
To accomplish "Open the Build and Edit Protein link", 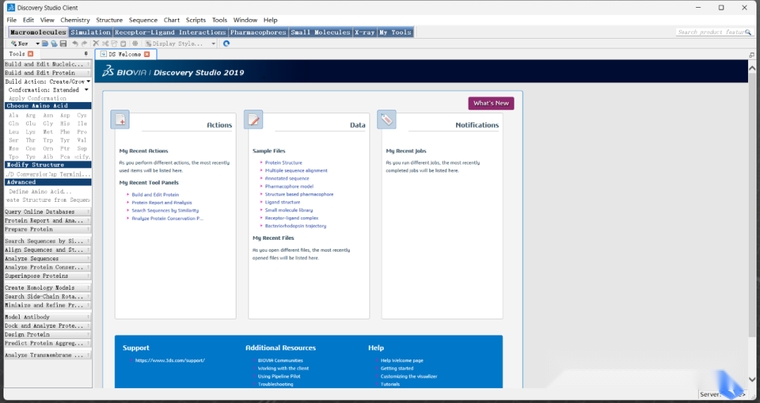I will 155,194.
